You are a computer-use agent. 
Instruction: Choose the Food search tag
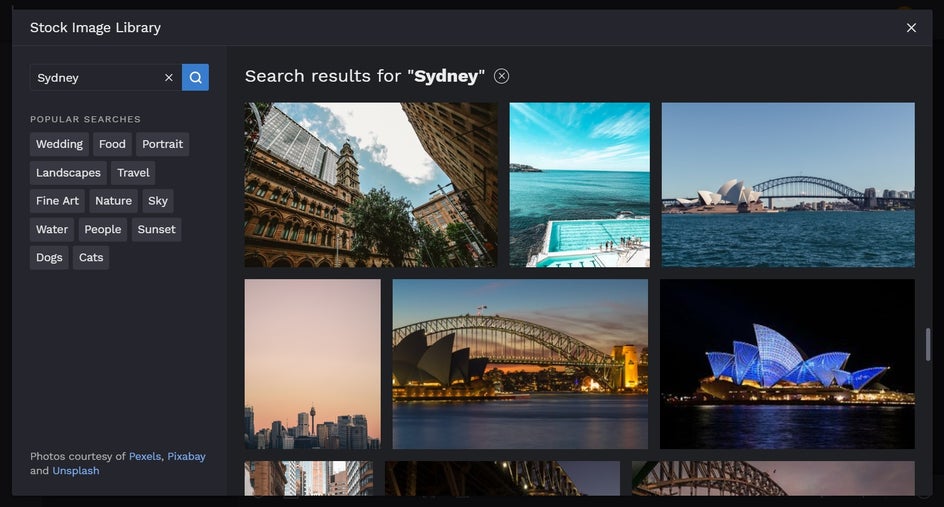coord(112,144)
